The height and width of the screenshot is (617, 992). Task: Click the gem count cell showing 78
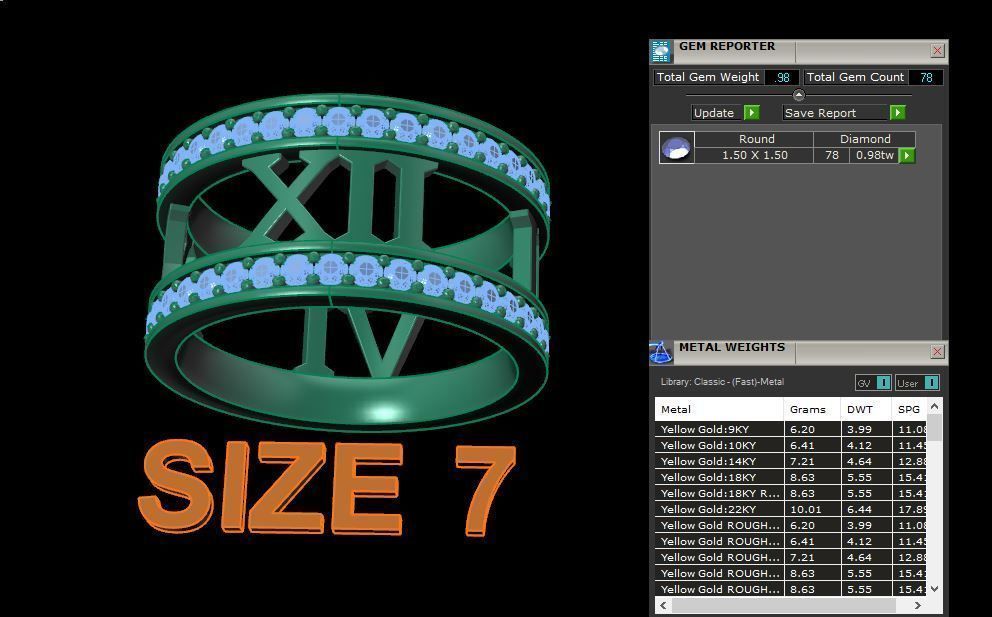831,155
